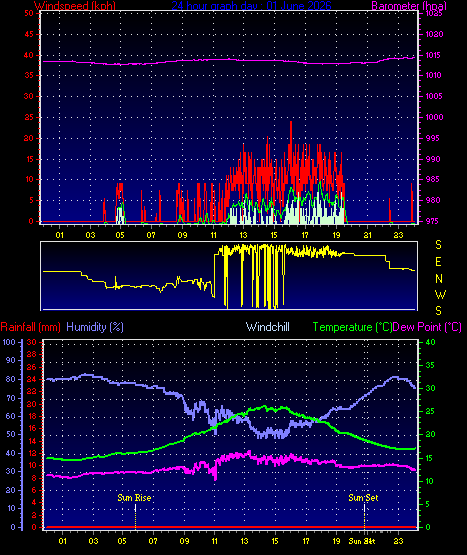Select the Rainfall (mm) legend label
The width and height of the screenshot is (467, 555).
(30, 327)
